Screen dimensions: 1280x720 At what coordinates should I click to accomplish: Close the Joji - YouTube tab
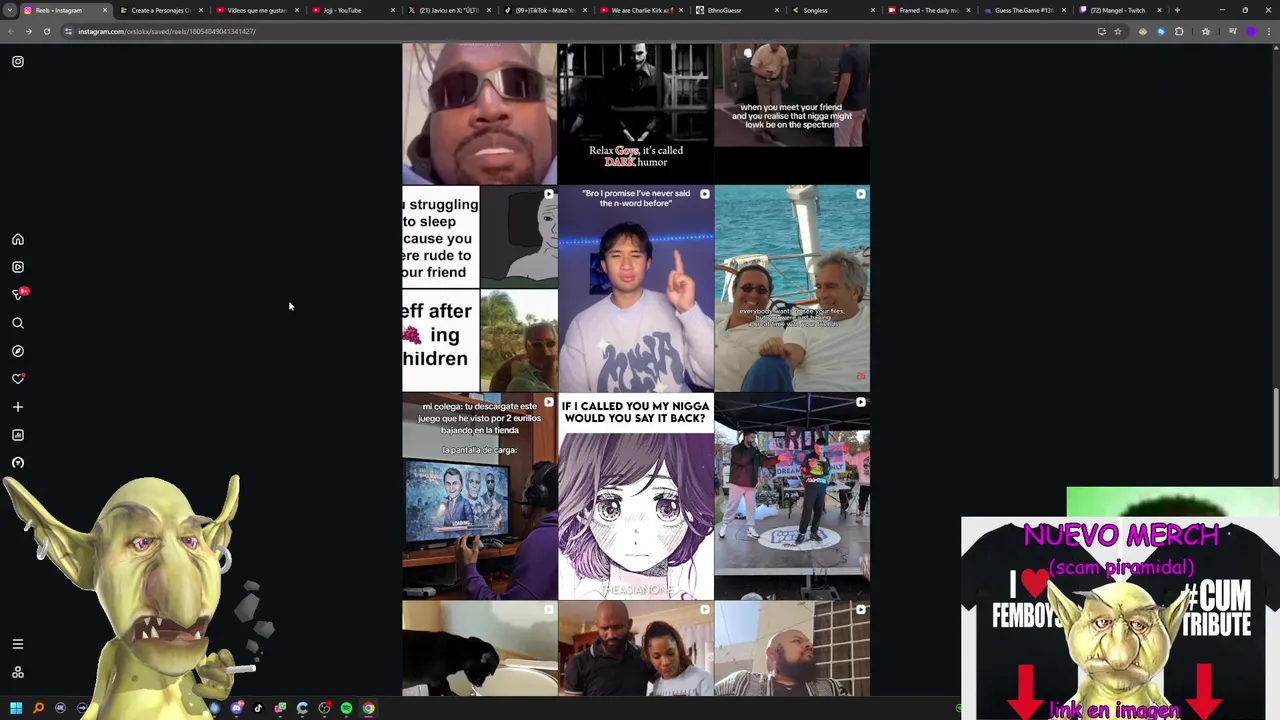point(392,10)
